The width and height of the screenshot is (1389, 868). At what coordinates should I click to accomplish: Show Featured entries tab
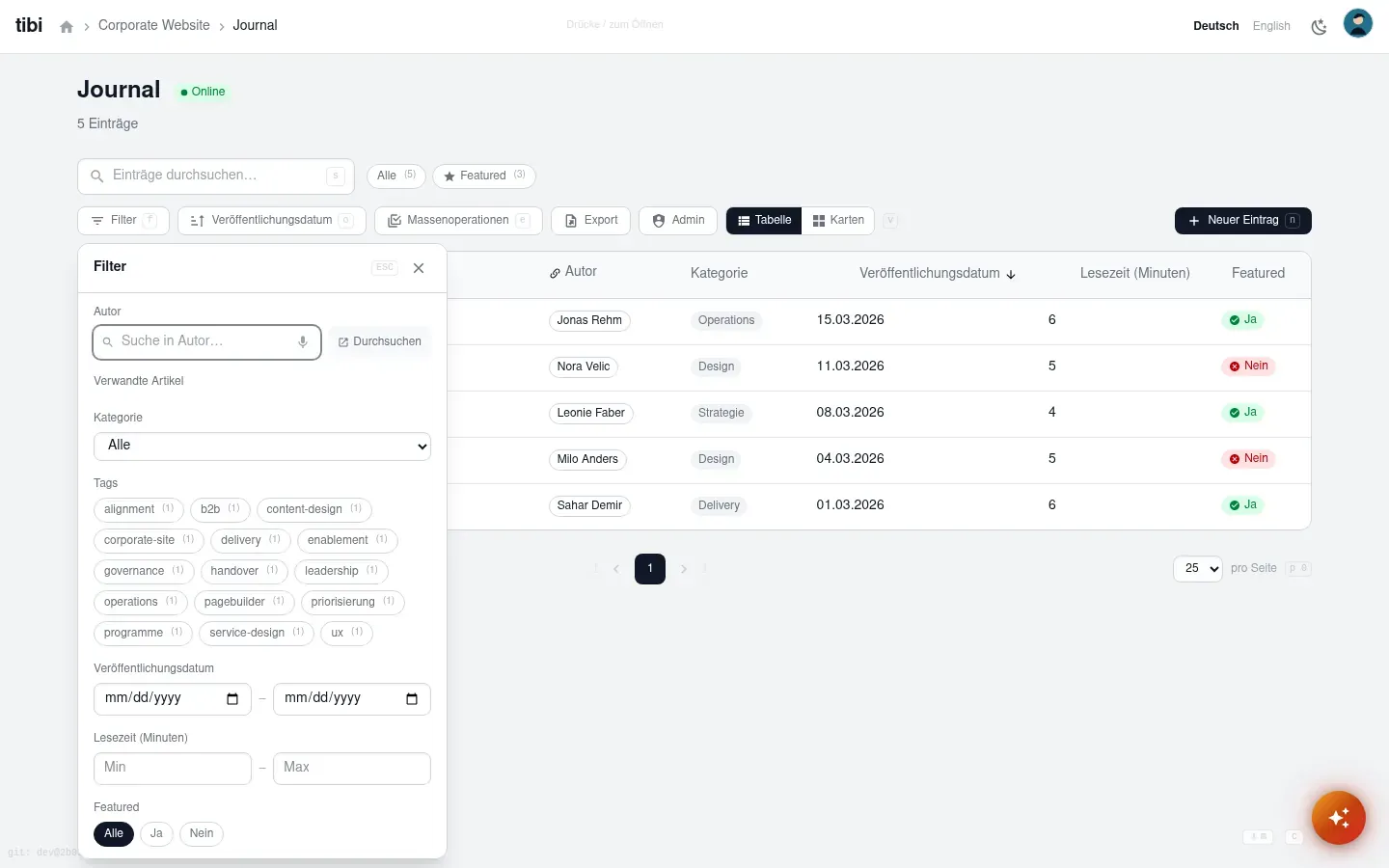click(484, 176)
